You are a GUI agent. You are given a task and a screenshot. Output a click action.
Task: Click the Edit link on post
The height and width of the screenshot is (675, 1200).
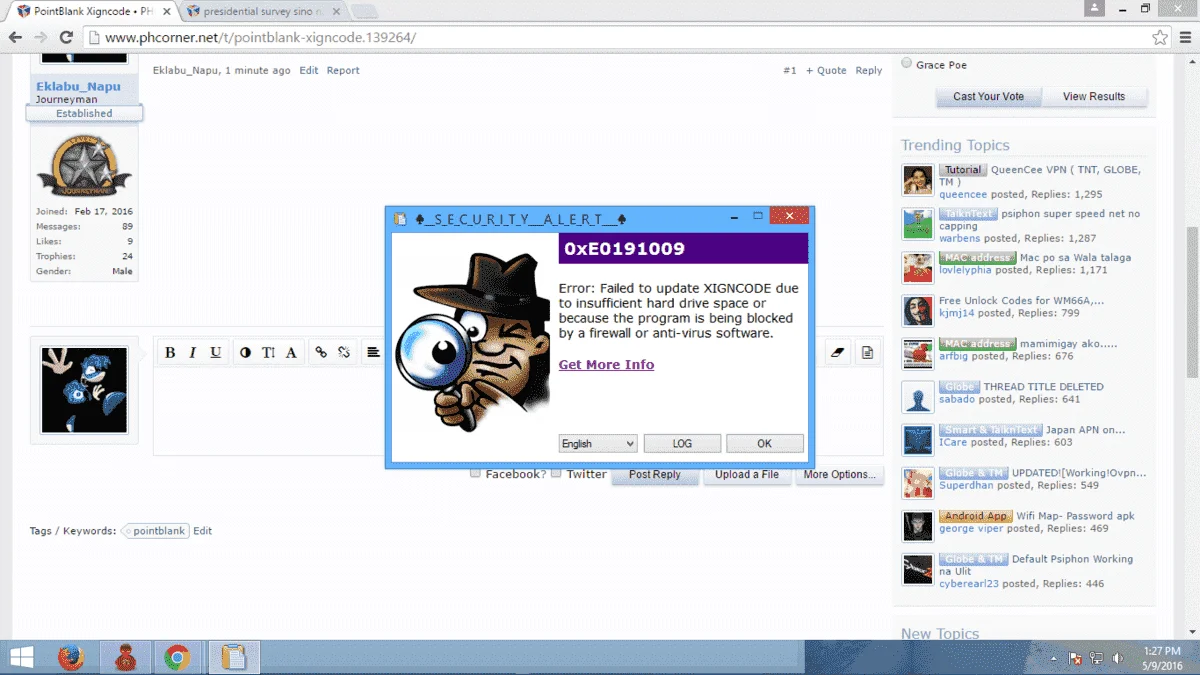point(309,70)
